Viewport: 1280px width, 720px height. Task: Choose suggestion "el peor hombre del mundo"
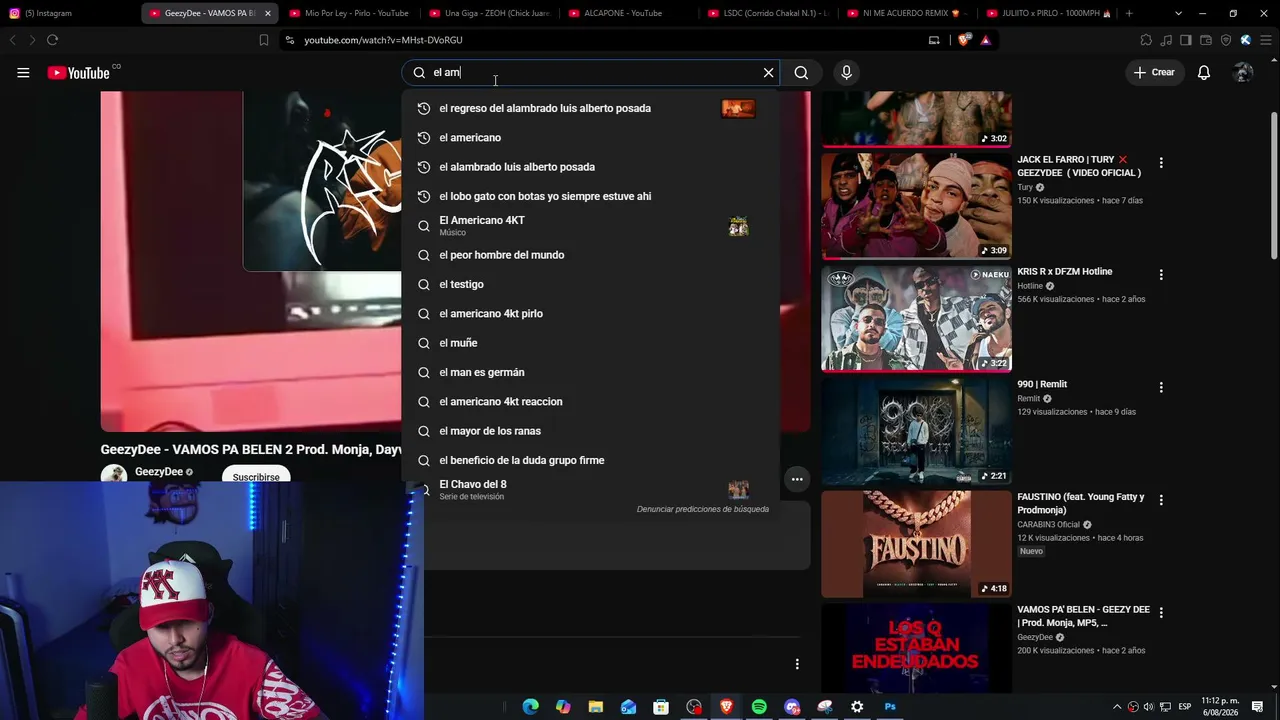click(x=590, y=255)
